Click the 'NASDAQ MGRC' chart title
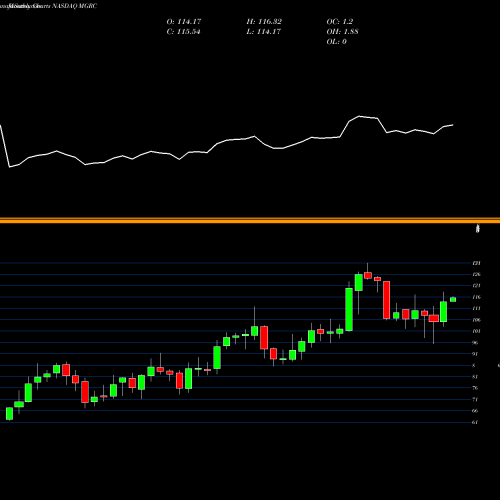 click(74, 6)
